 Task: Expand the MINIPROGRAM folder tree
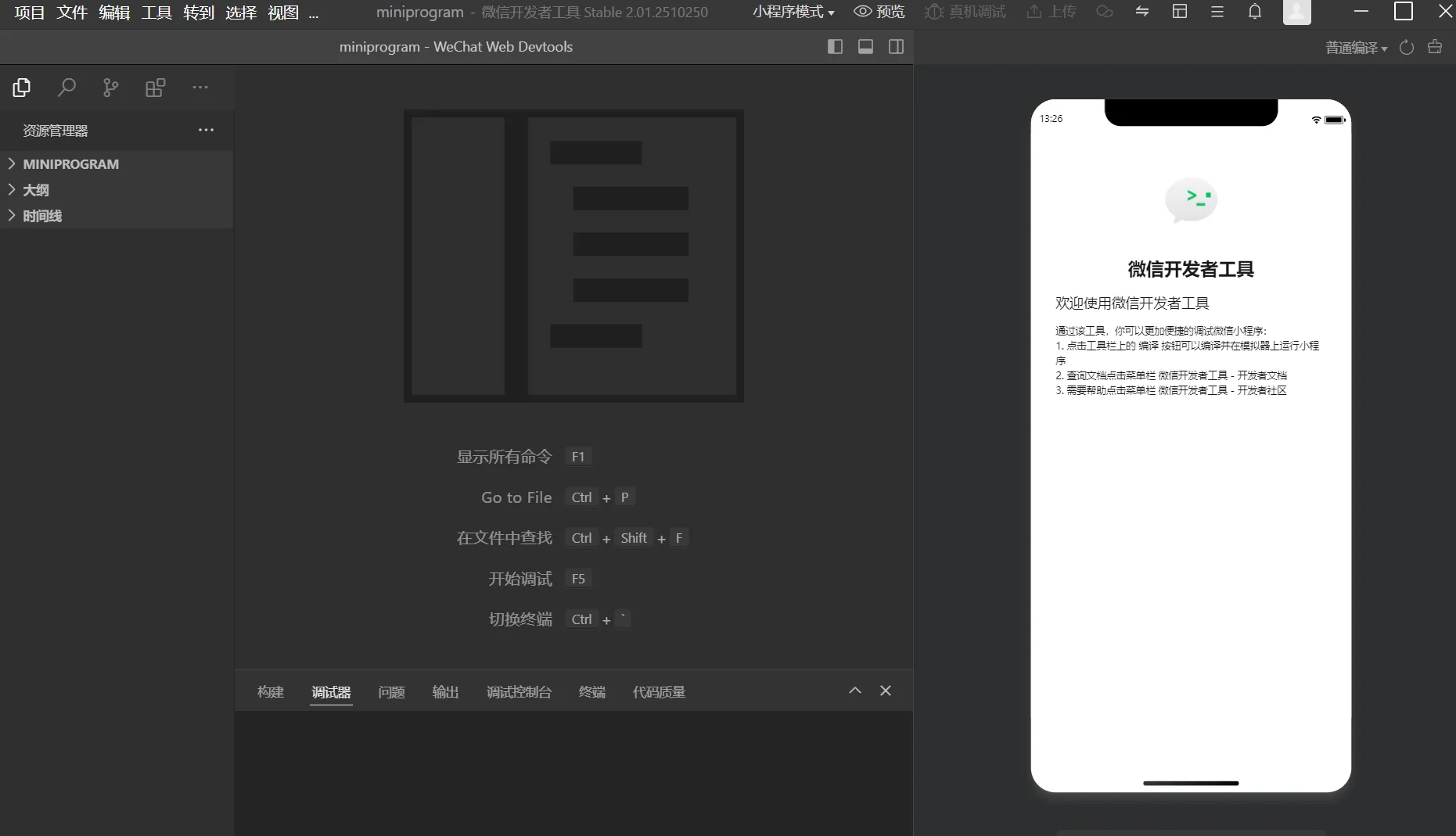click(x=70, y=163)
